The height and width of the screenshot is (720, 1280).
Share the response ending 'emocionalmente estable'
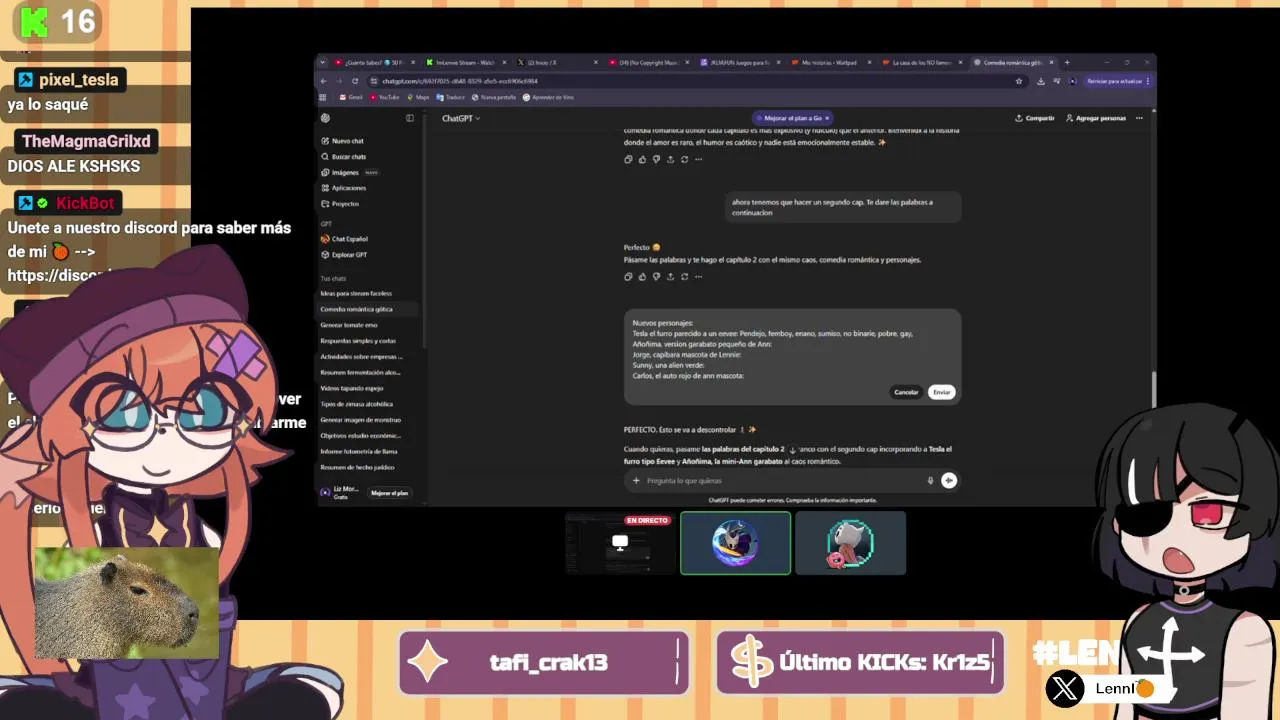pyautogui.click(x=670, y=159)
